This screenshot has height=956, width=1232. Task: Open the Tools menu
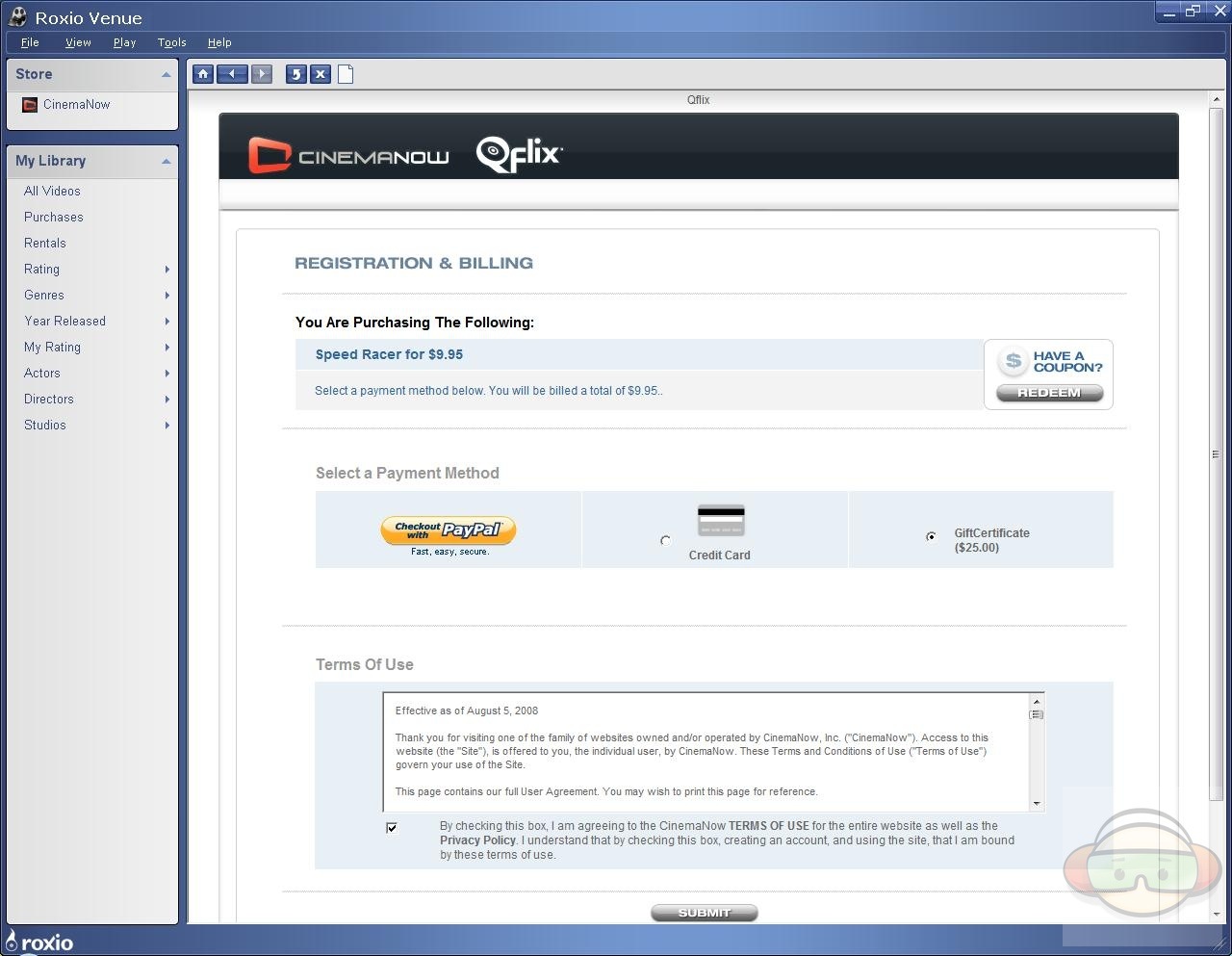click(171, 42)
